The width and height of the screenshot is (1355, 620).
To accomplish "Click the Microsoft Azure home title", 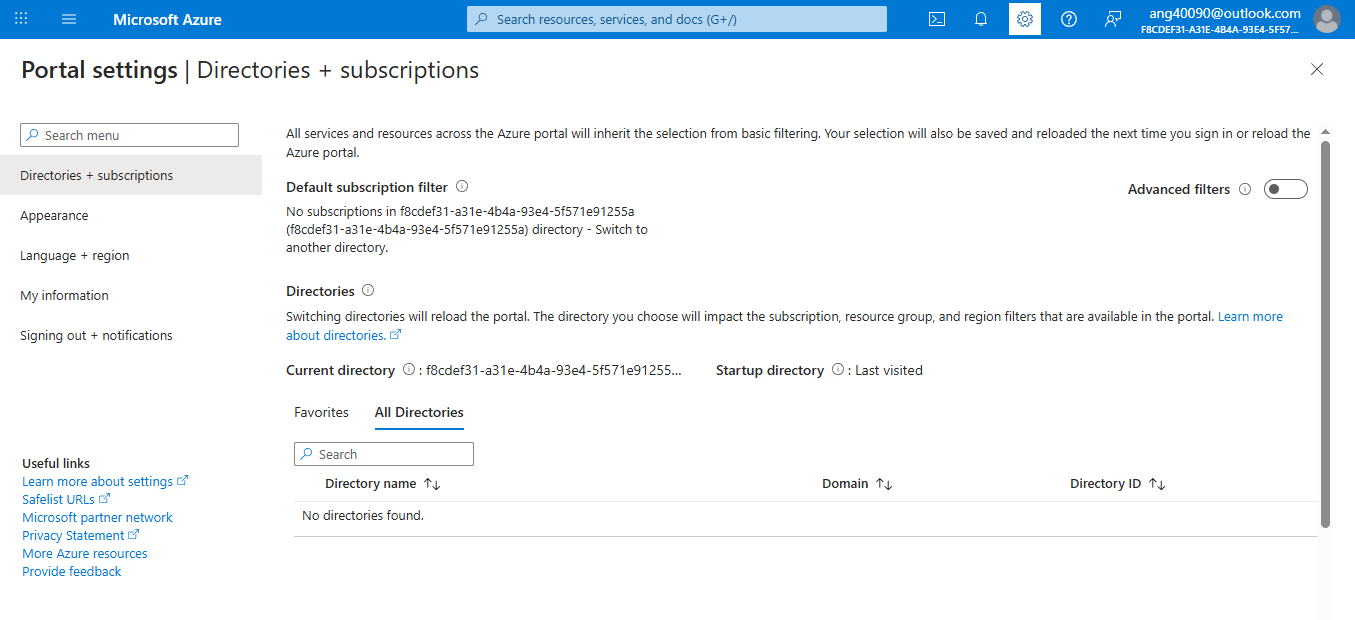I will 167,19.
